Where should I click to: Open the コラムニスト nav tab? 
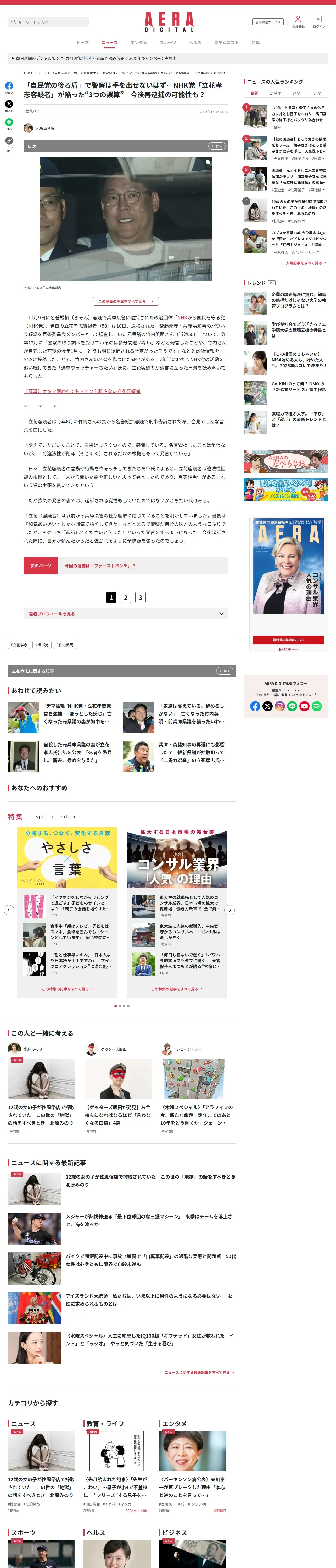(226, 43)
